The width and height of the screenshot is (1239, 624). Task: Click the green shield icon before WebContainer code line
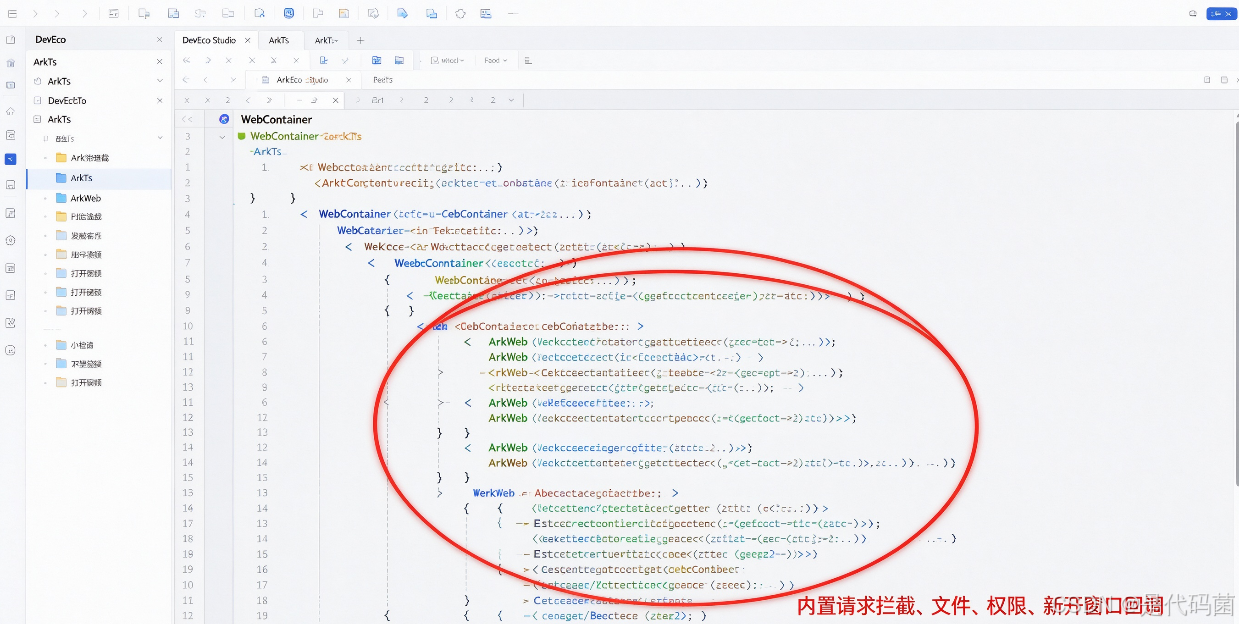pyautogui.click(x=241, y=136)
